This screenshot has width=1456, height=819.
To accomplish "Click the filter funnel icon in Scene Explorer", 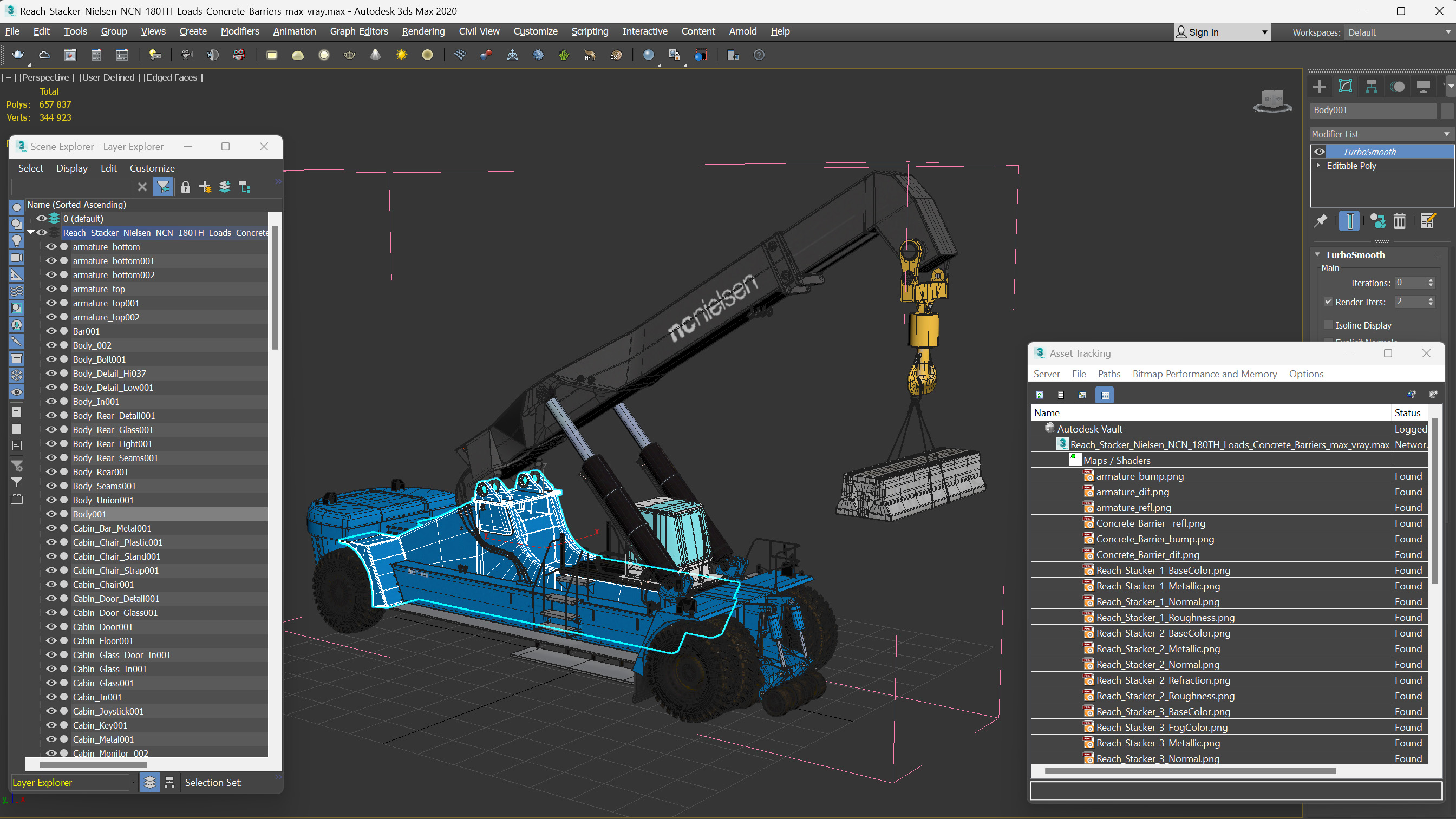I will pos(163,187).
